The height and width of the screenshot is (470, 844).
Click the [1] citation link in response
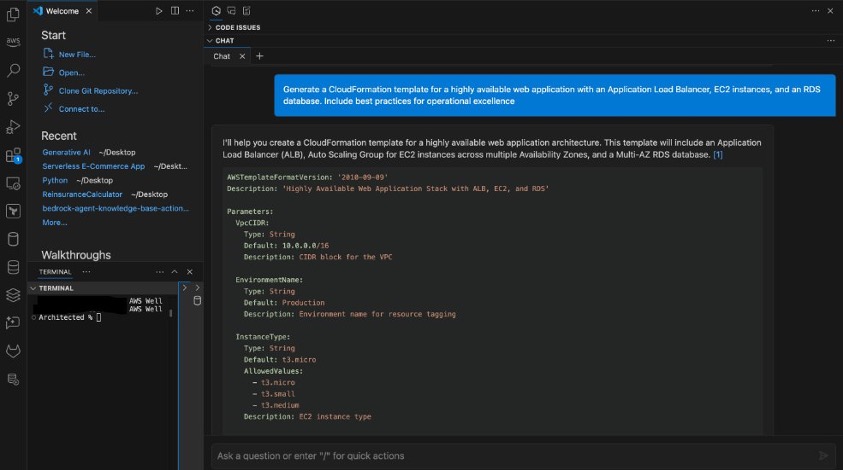click(x=718, y=155)
